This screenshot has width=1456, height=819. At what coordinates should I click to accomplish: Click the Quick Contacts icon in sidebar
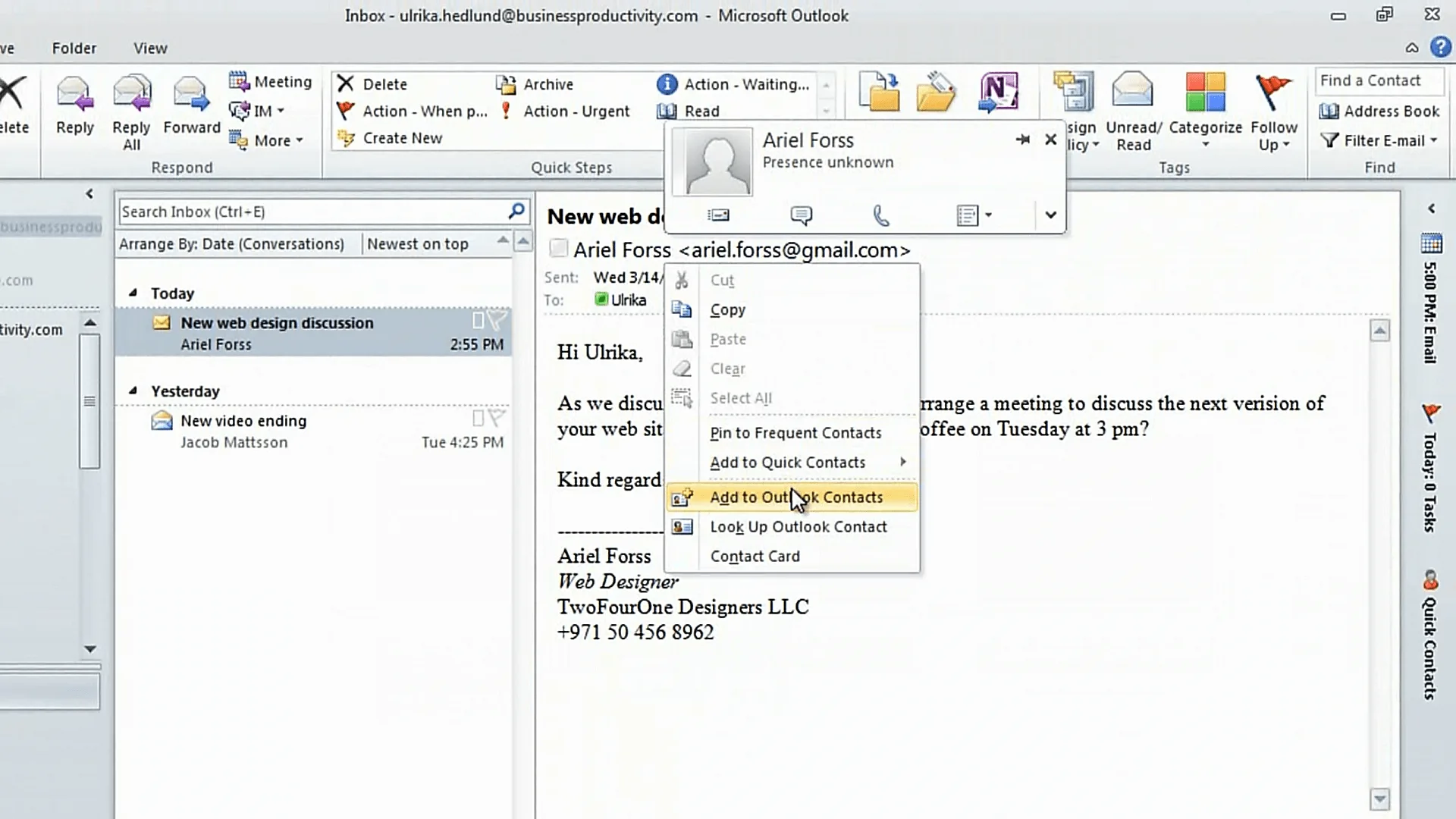1430,581
